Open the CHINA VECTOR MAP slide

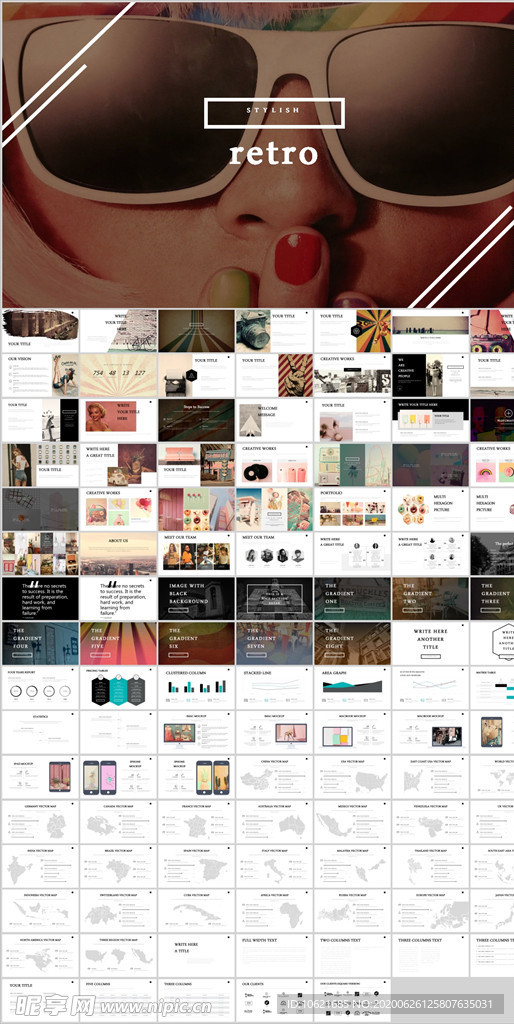click(274, 777)
